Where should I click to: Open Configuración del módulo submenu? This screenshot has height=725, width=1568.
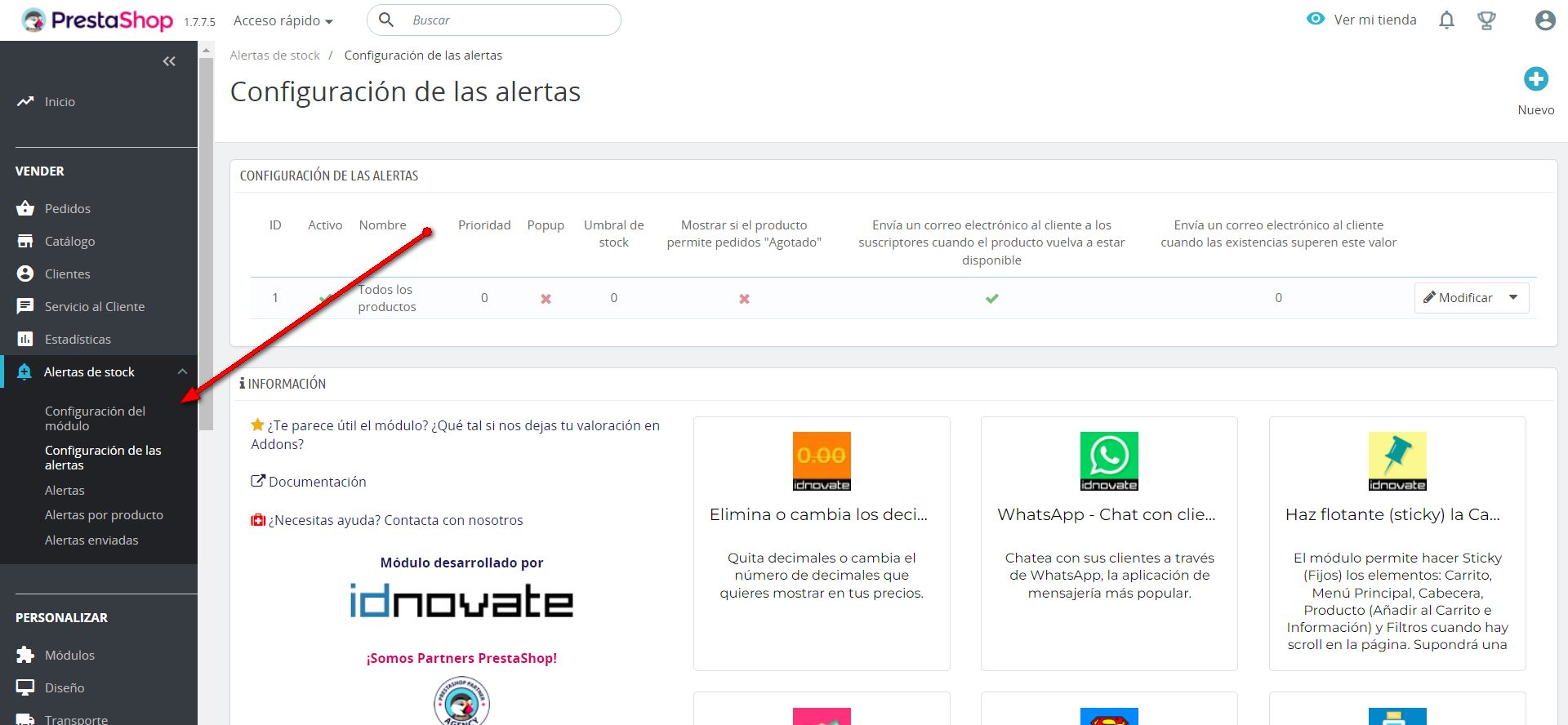(x=95, y=418)
